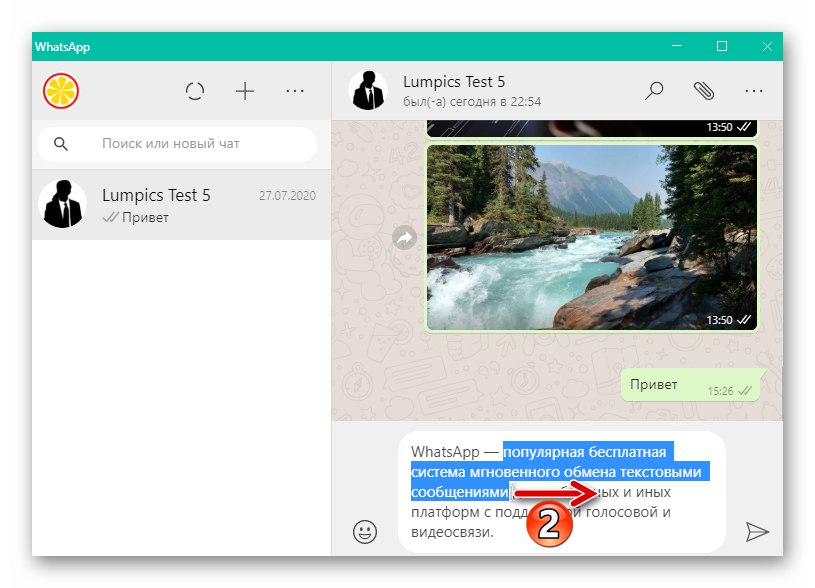Open the left panel three-dots menu
The image size is (815, 588).
(x=295, y=92)
